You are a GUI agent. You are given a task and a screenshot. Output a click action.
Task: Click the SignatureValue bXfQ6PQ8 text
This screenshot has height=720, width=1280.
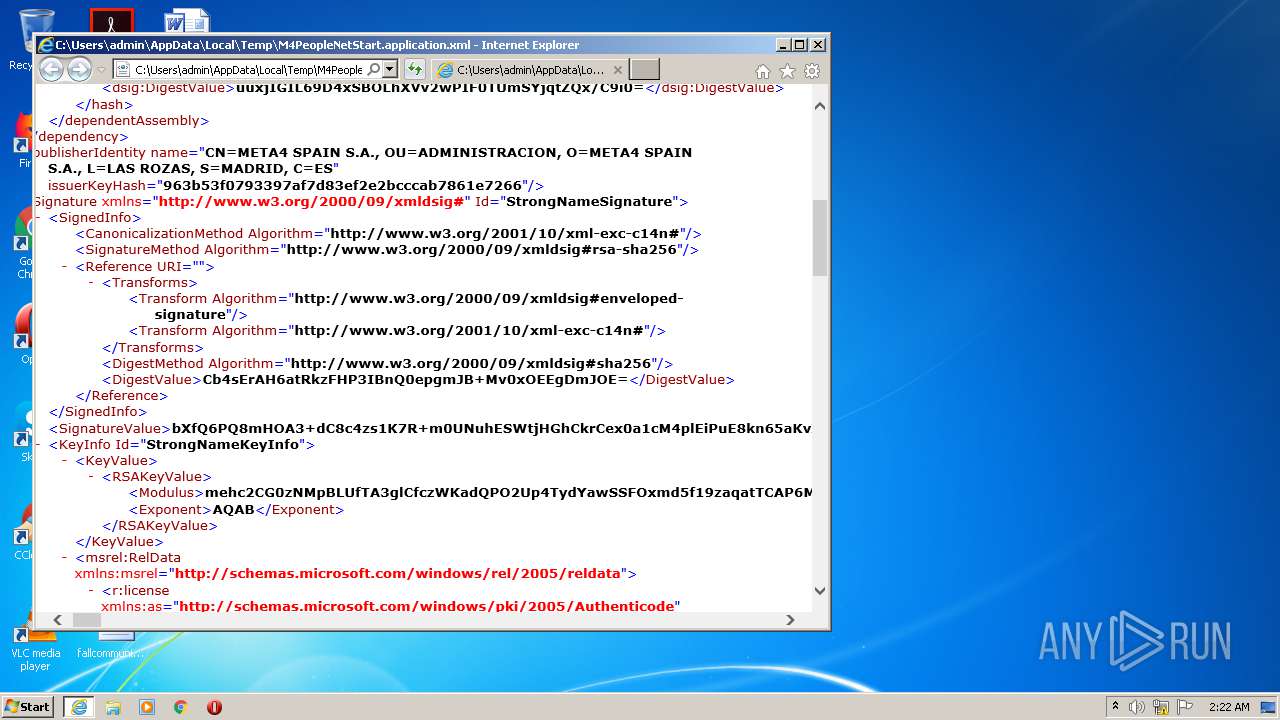(491, 429)
